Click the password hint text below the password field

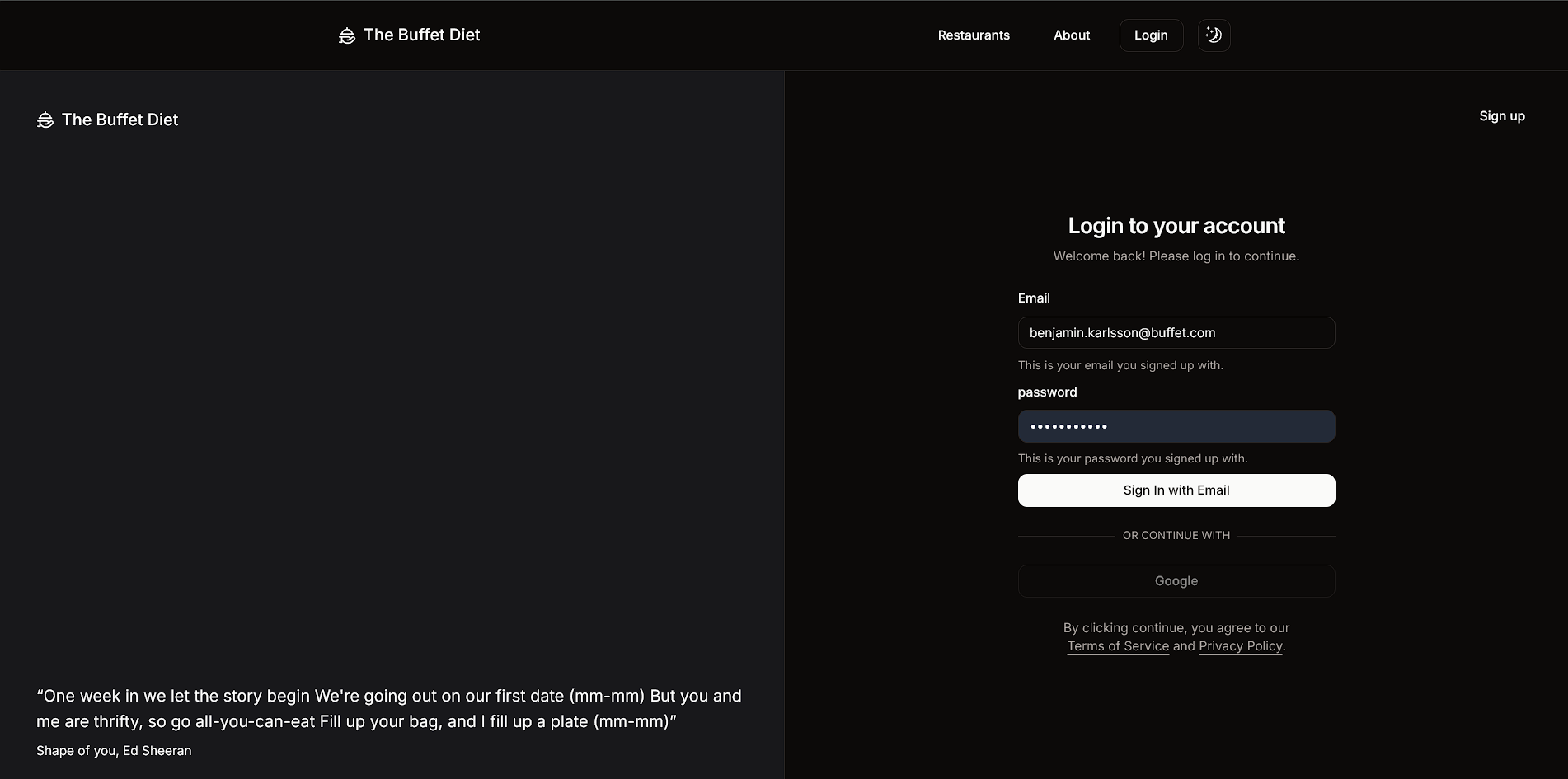click(1133, 458)
